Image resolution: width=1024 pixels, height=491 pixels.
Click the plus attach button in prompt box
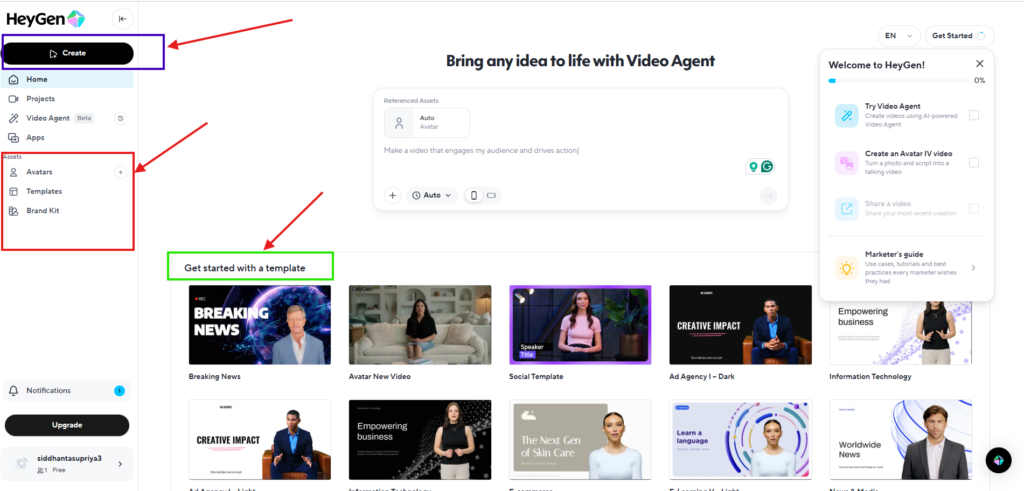point(393,195)
